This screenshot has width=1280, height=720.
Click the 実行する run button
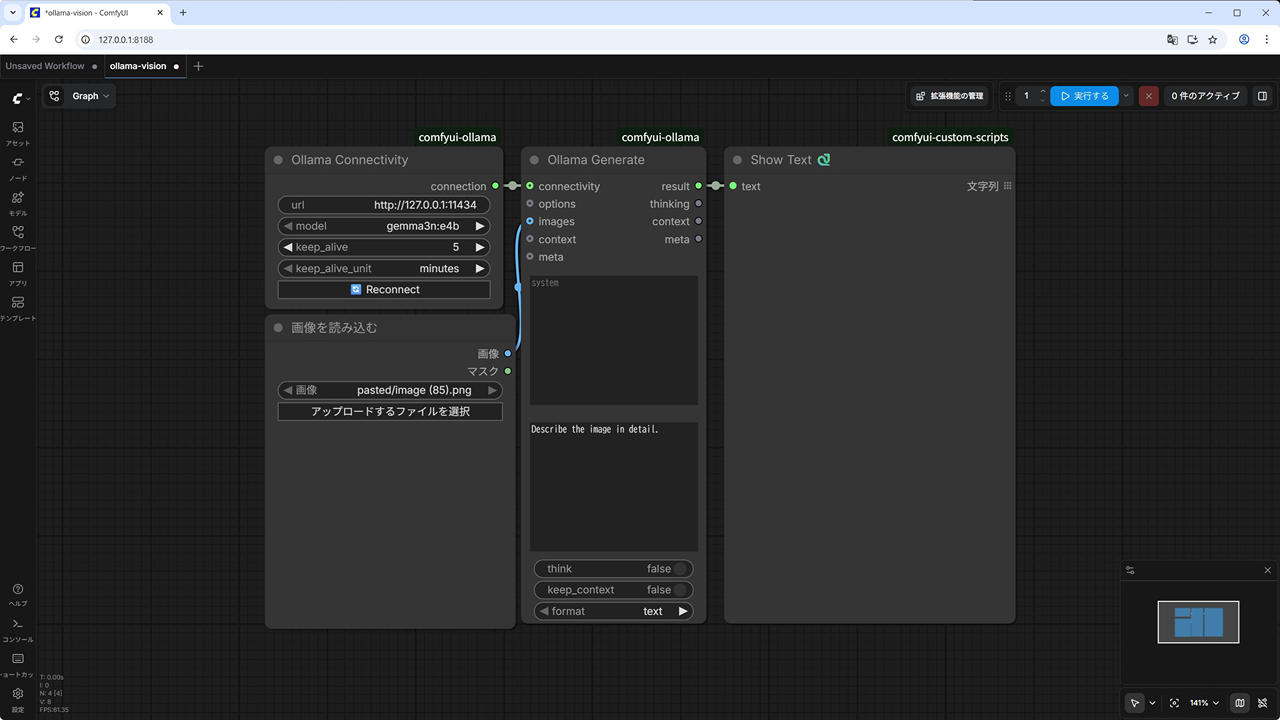point(1084,96)
